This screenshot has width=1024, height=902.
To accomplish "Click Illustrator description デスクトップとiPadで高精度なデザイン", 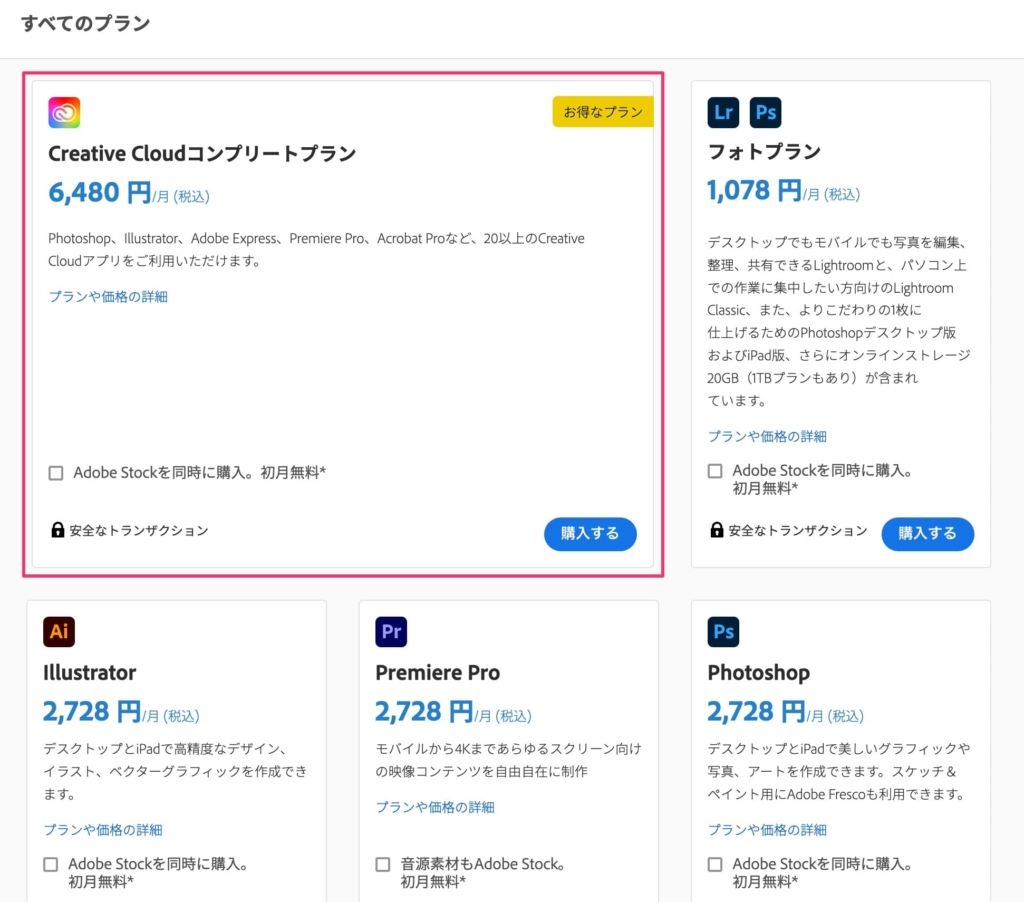I will [175, 771].
